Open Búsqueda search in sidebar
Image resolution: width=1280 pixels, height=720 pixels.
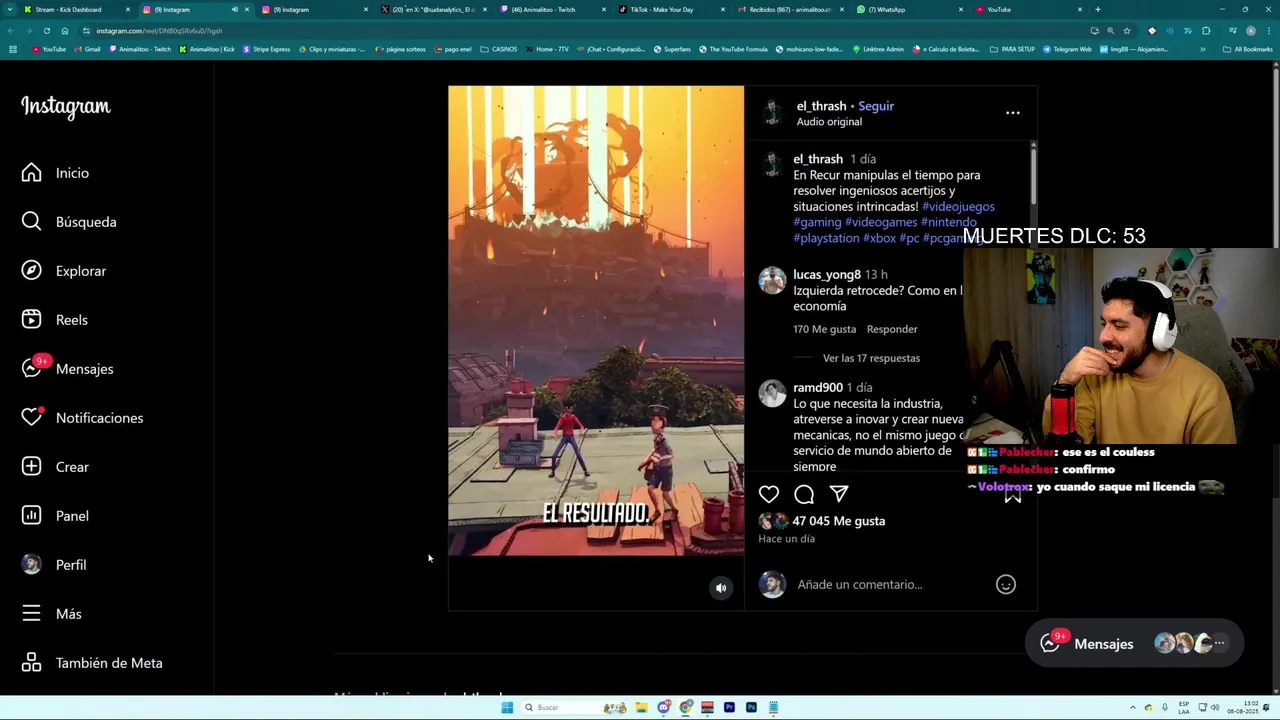(69, 222)
